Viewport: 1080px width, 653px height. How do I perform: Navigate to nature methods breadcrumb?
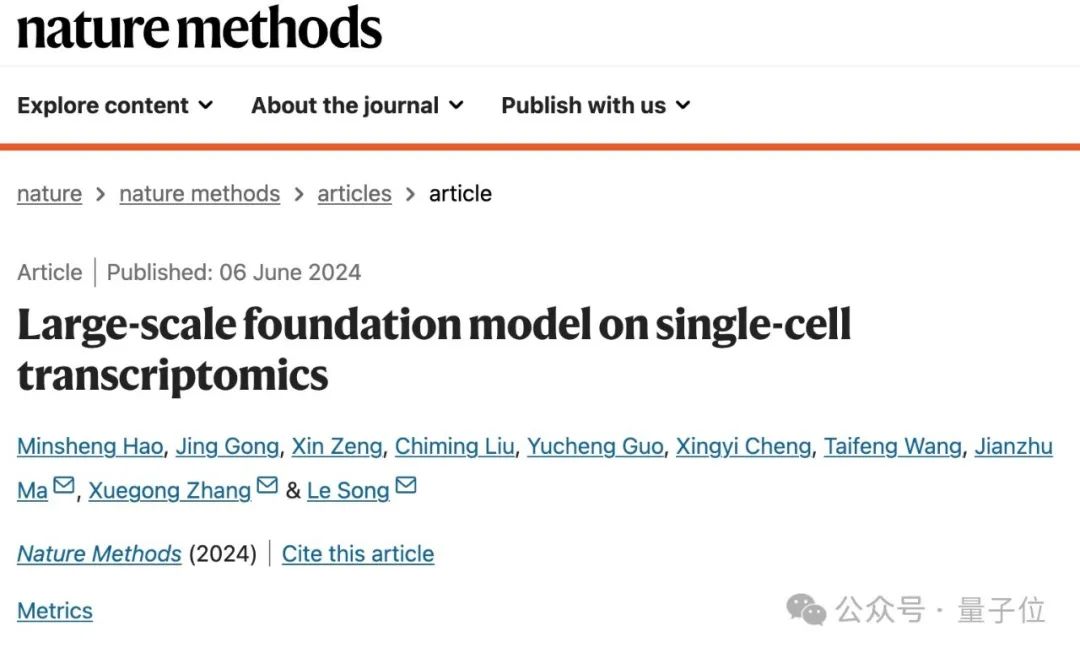[199, 193]
